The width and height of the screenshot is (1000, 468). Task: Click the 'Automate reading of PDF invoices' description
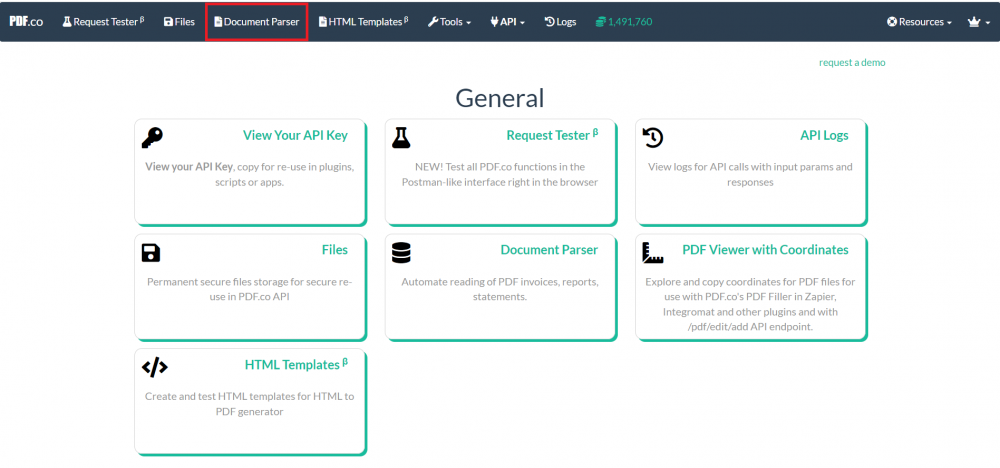click(500, 289)
